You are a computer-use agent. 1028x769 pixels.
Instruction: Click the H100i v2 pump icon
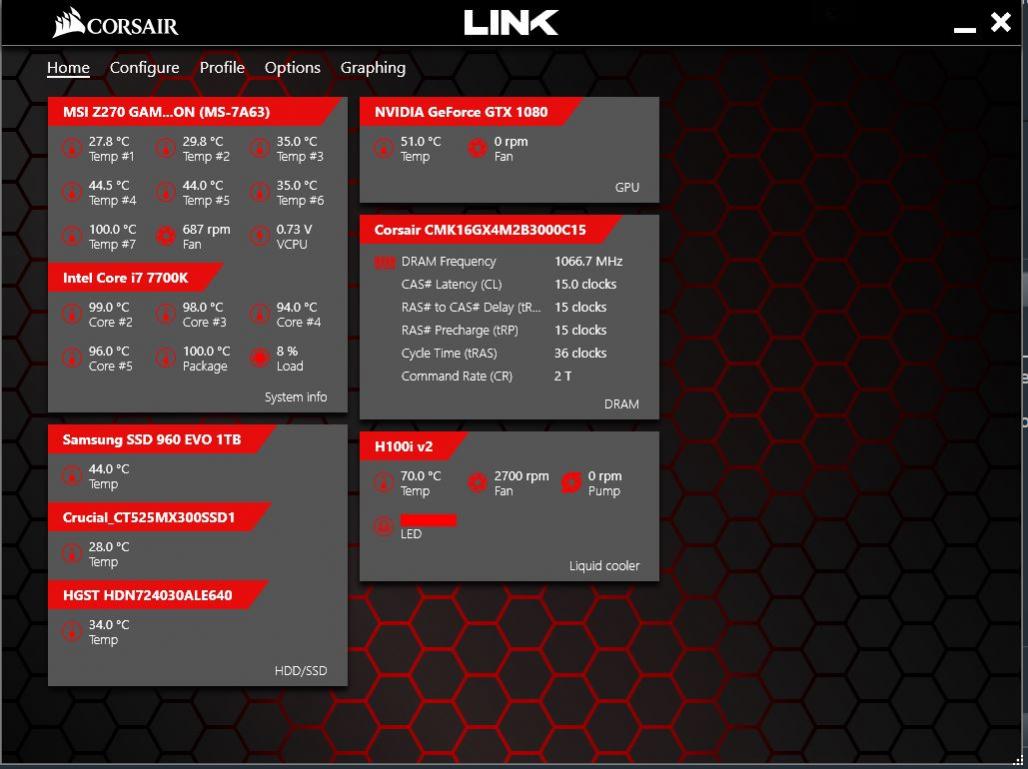pyautogui.click(x=571, y=483)
